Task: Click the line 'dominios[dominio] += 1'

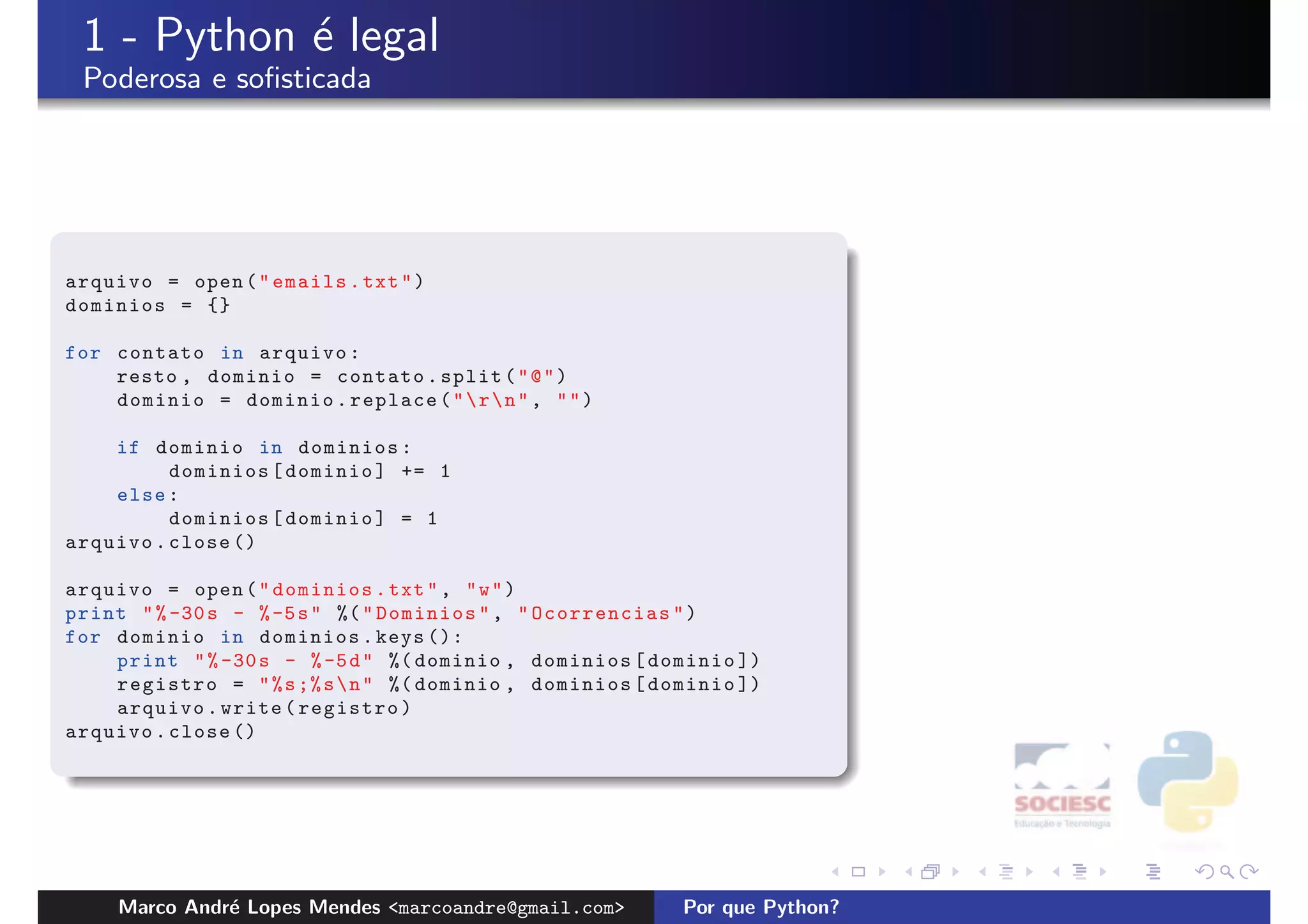Action: pyautogui.click(x=310, y=471)
